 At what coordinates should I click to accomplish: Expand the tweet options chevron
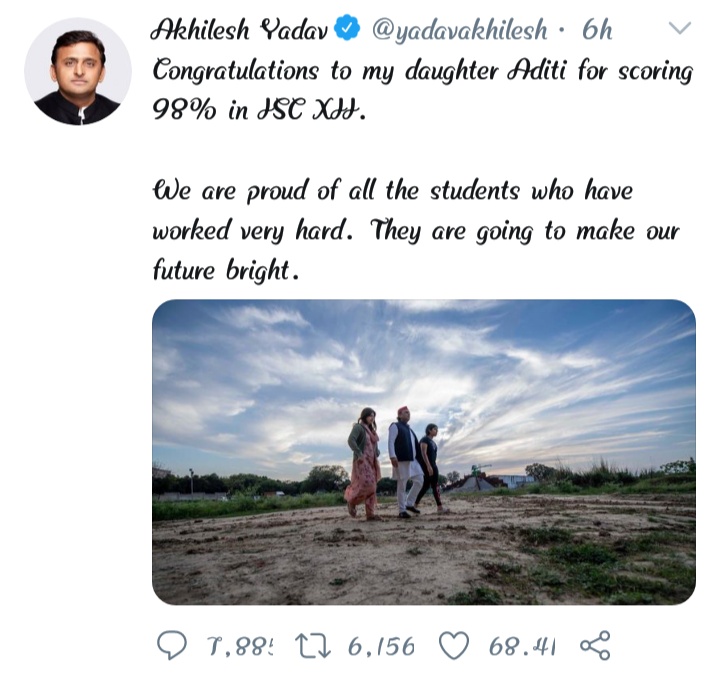click(x=680, y=28)
